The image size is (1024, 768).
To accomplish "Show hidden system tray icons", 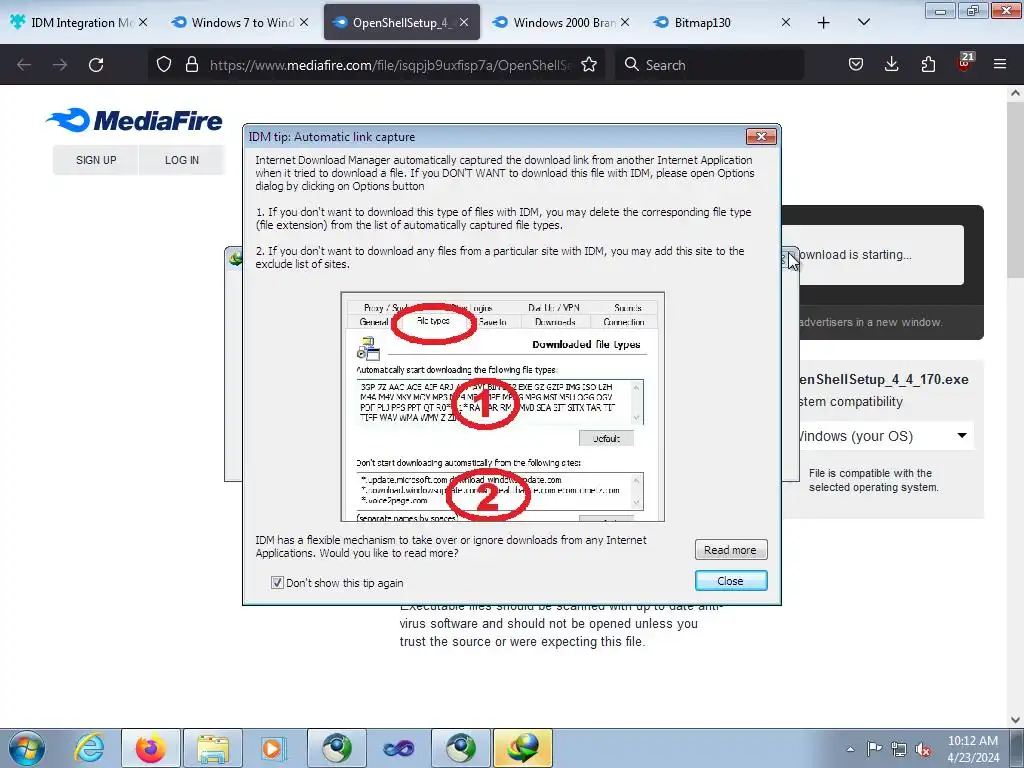I will pyautogui.click(x=850, y=749).
